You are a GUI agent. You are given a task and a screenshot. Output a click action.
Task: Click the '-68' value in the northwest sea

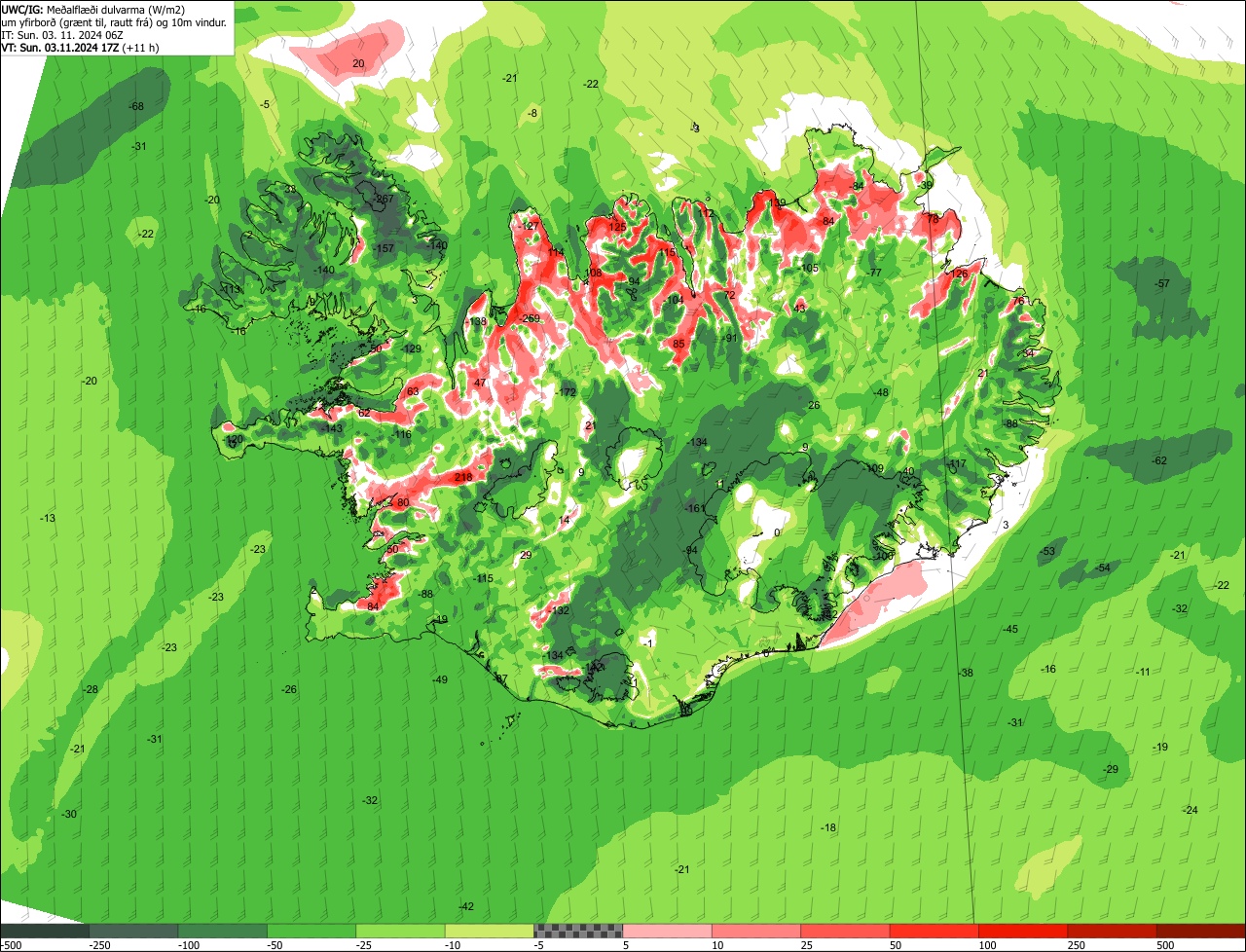pos(136,106)
